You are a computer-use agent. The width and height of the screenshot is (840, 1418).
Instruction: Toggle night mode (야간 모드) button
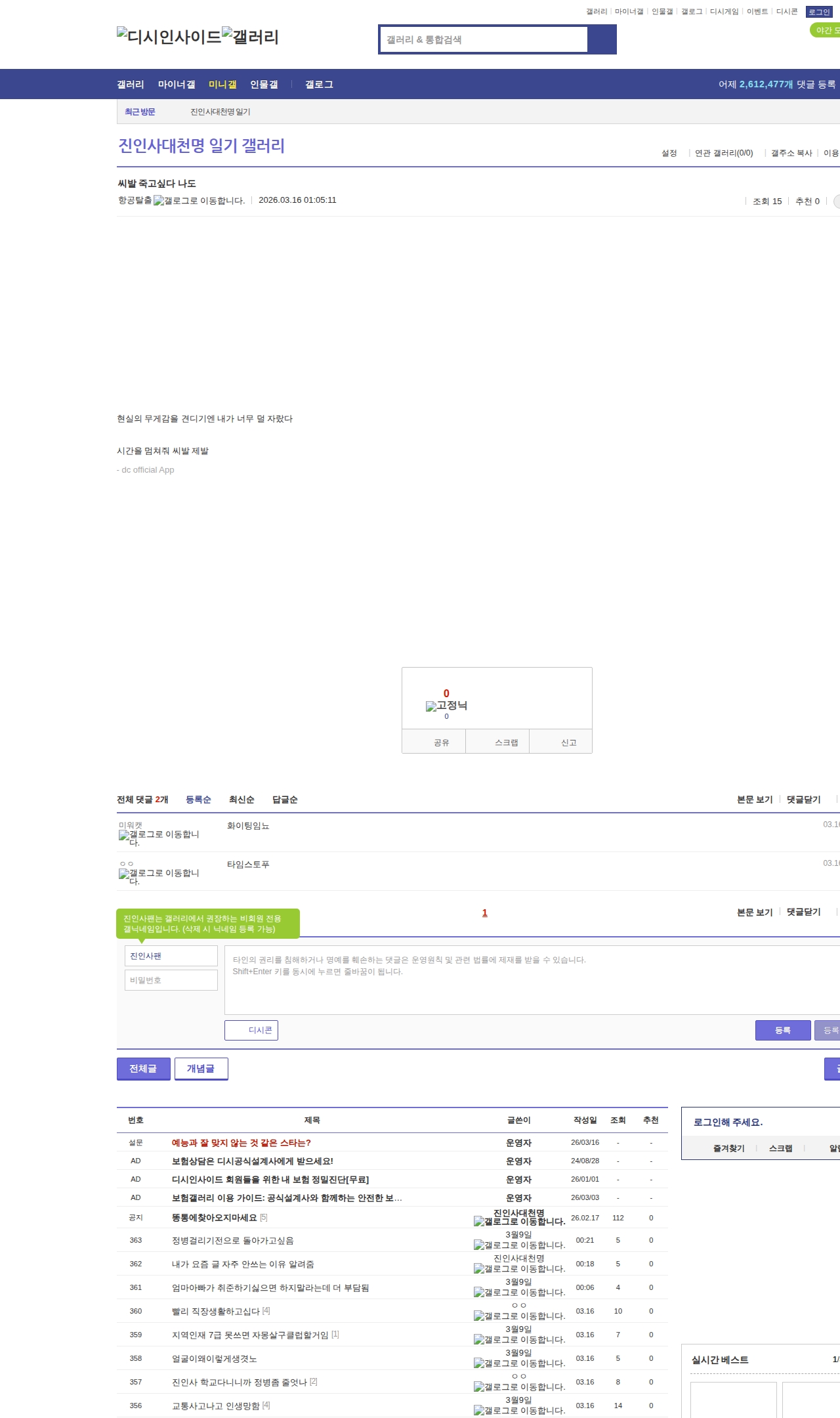tap(825, 30)
